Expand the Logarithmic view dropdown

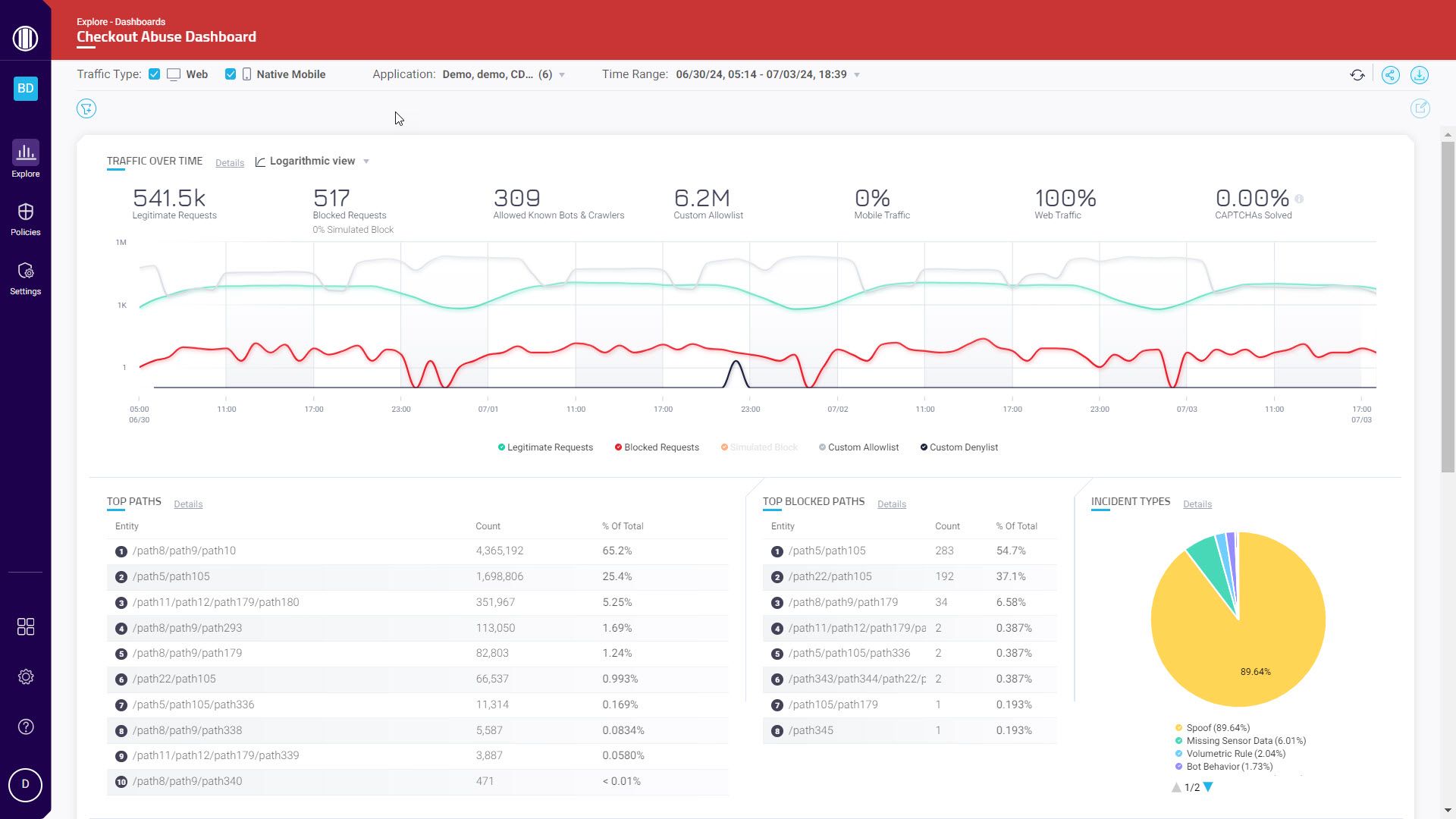(x=366, y=162)
